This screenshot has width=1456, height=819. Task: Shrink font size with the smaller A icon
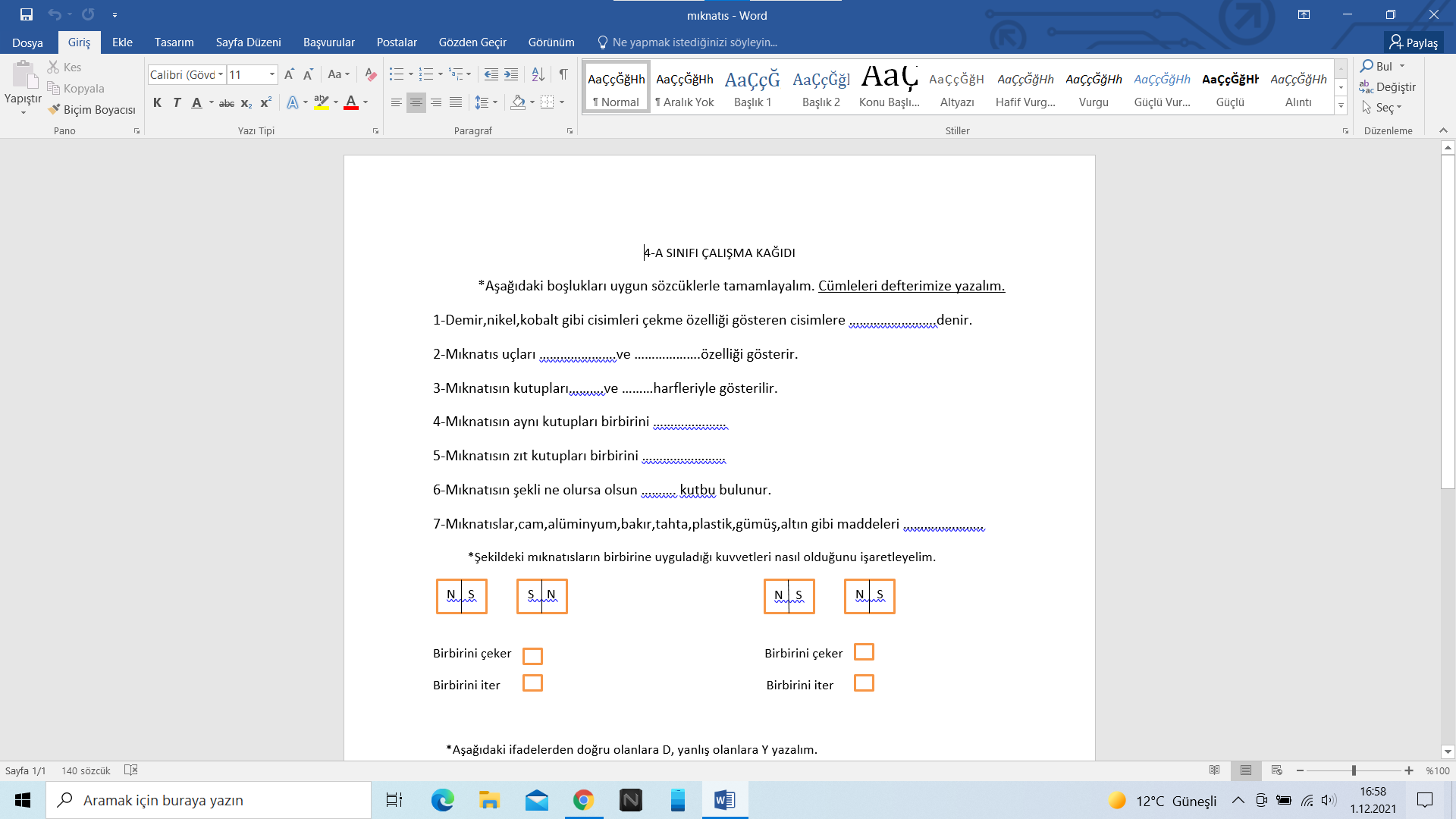(308, 74)
